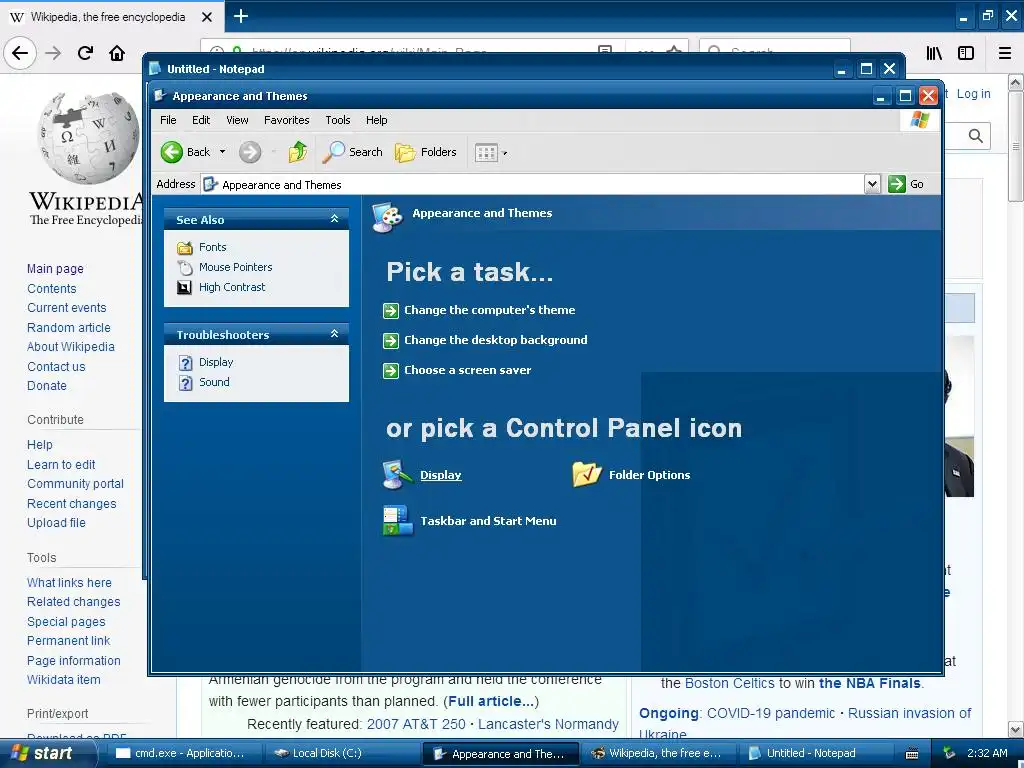This screenshot has width=1024, height=768.
Task: Go up one folder level icon
Action: pyautogui.click(x=298, y=152)
